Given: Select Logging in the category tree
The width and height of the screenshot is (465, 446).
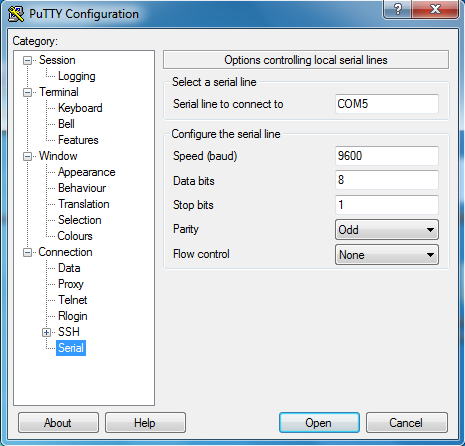Looking at the screenshot, I should [x=77, y=76].
